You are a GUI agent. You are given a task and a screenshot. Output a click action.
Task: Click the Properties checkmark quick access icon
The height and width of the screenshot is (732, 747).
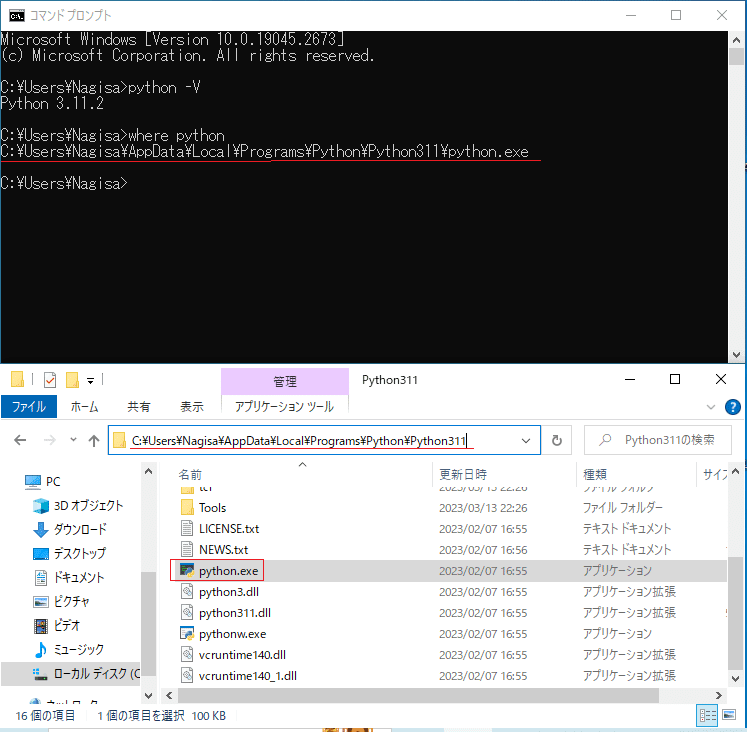point(50,380)
